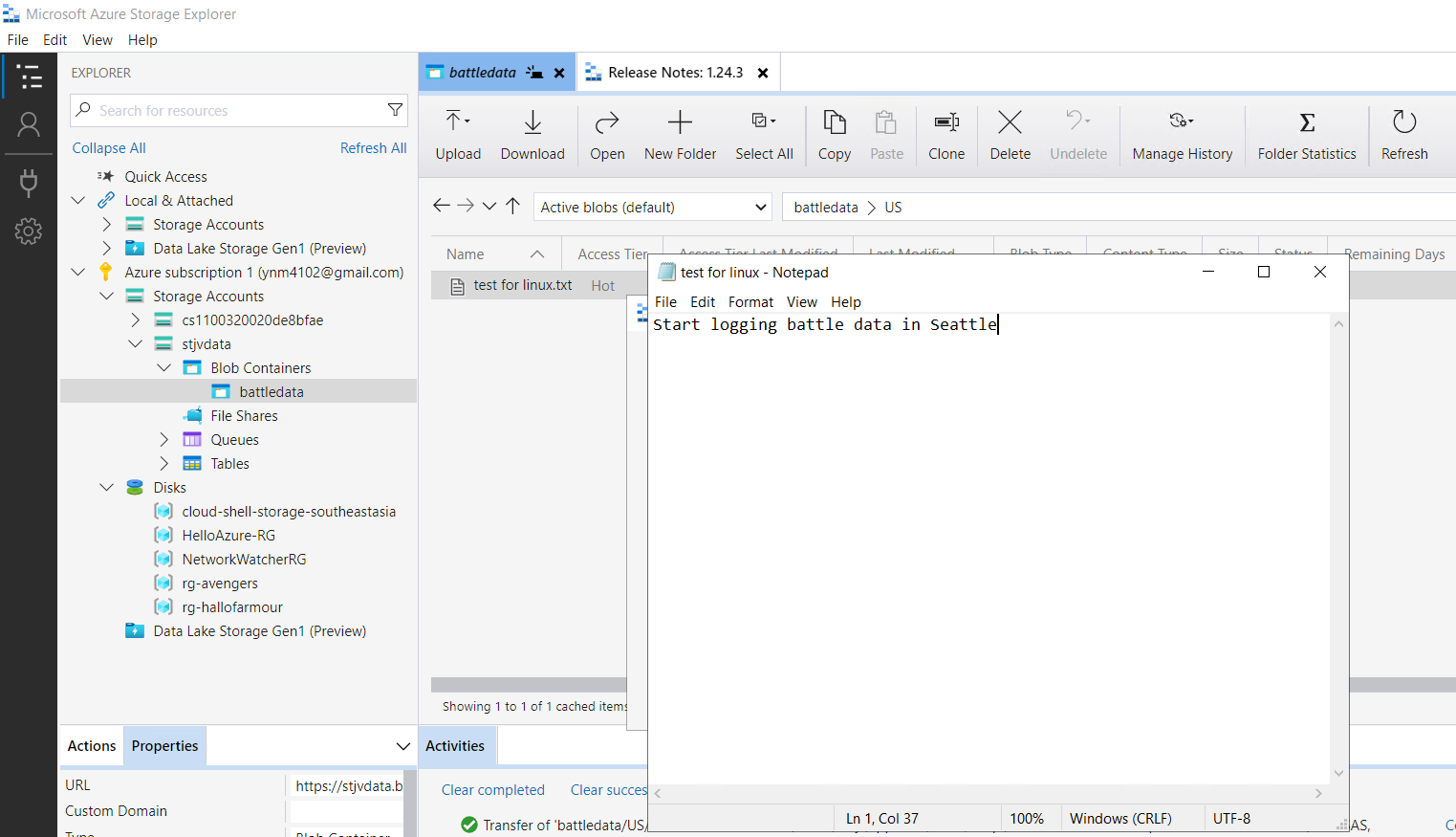
Task: Click the Paste toolbar button
Action: pyautogui.click(x=886, y=135)
